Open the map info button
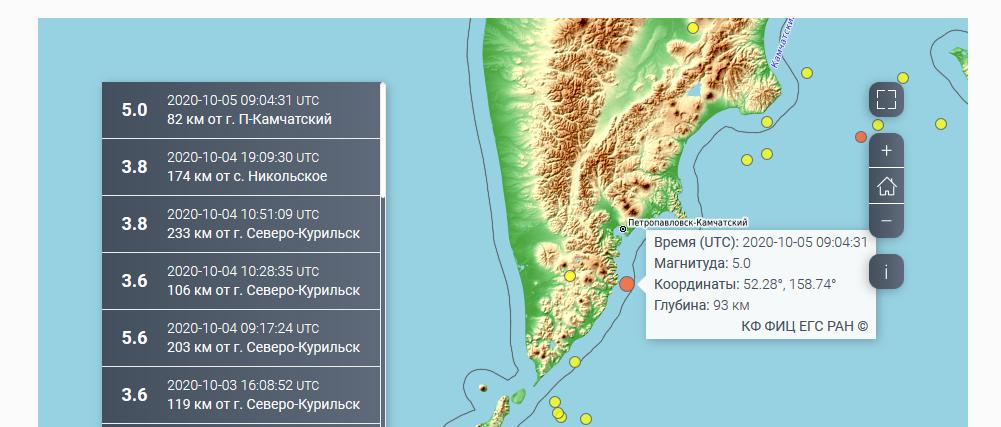The image size is (1001, 427). [x=886, y=271]
